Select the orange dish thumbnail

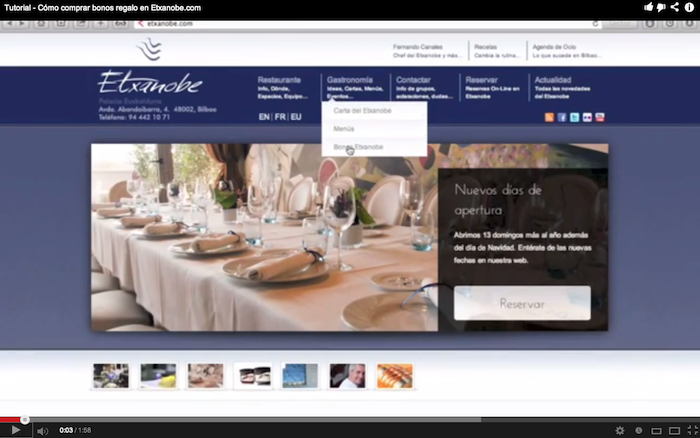tap(395, 375)
